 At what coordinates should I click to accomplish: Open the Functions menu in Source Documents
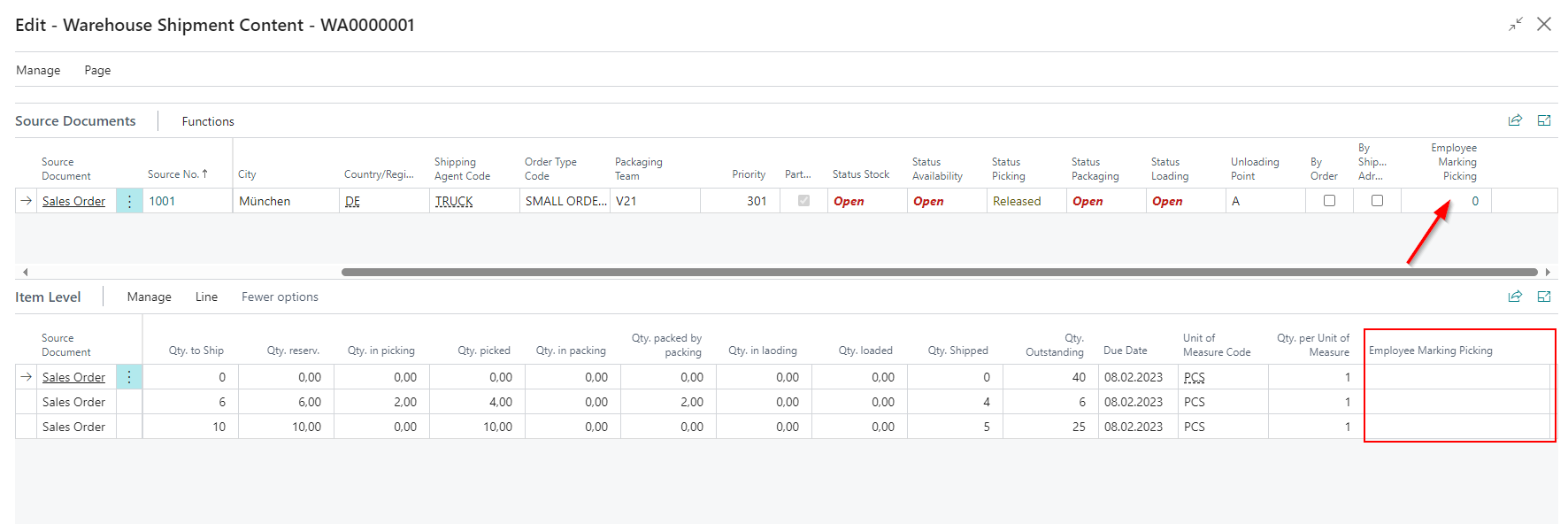point(208,121)
